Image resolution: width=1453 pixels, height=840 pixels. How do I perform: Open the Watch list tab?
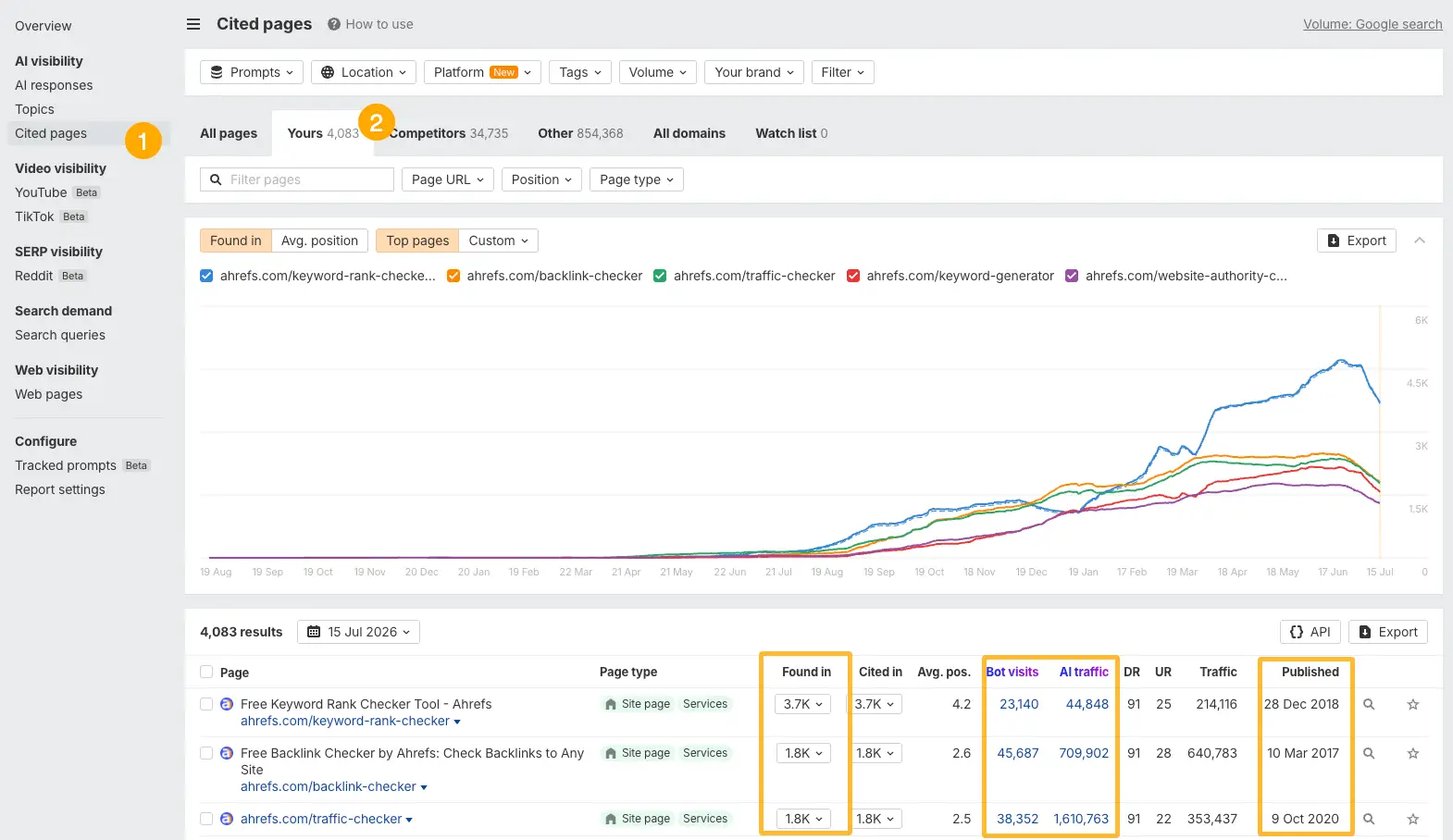pyautogui.click(x=791, y=133)
